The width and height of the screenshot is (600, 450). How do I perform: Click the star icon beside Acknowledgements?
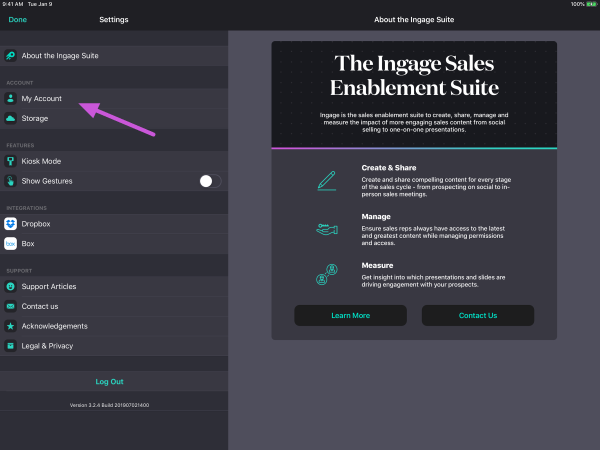pyautogui.click(x=10, y=326)
